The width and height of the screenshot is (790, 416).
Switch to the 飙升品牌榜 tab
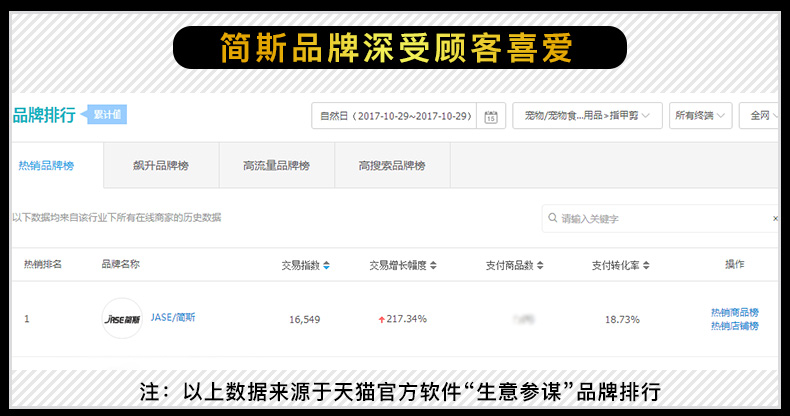(161, 165)
